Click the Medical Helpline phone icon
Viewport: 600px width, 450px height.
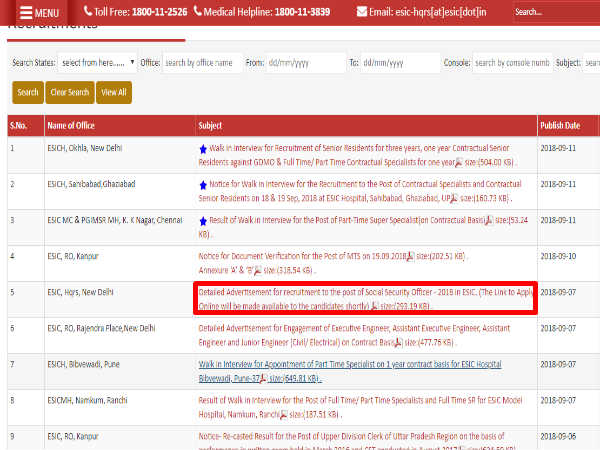(x=197, y=11)
